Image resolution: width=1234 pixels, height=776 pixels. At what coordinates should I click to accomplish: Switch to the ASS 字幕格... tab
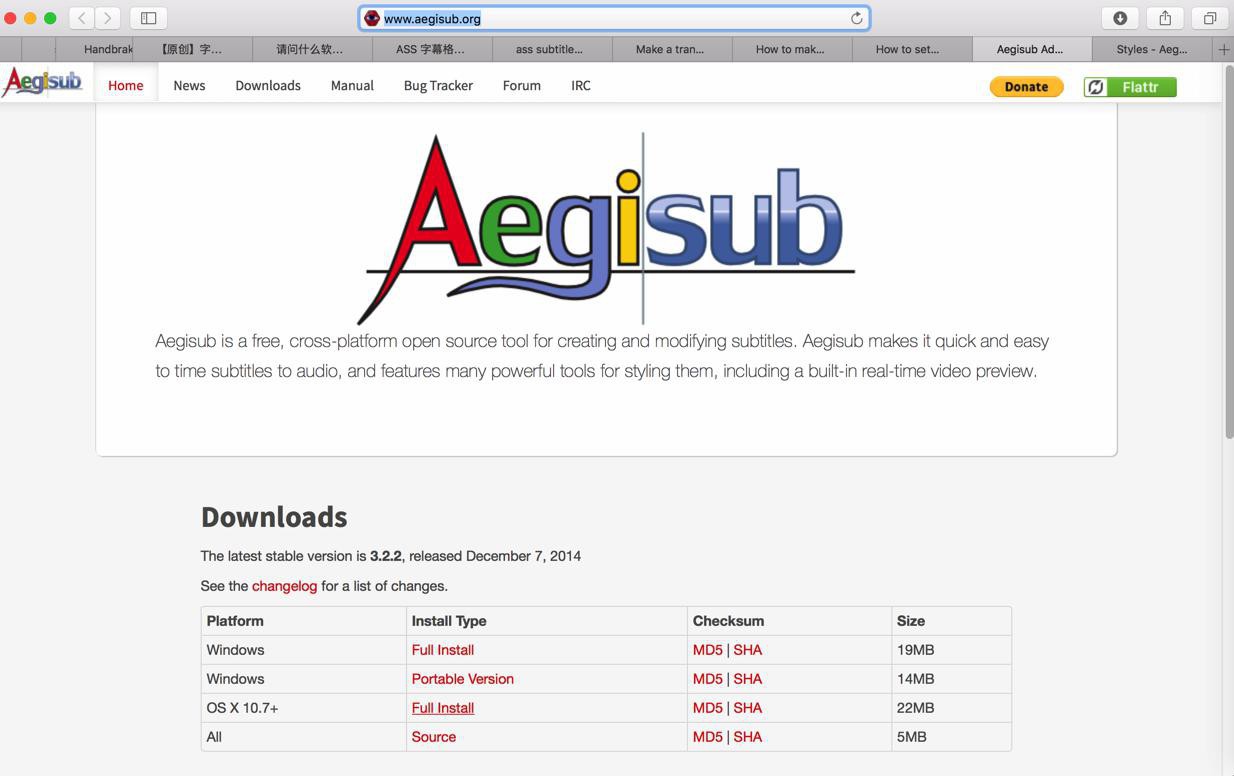(x=431, y=49)
